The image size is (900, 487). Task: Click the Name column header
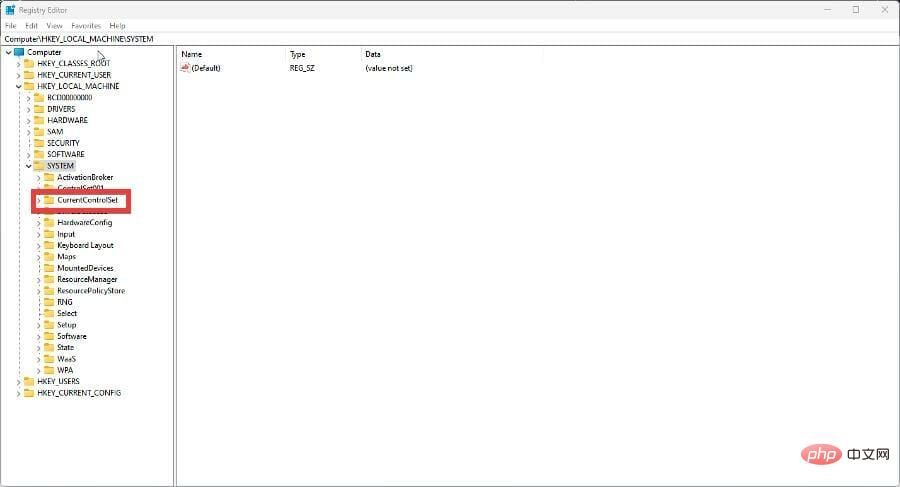(231, 54)
